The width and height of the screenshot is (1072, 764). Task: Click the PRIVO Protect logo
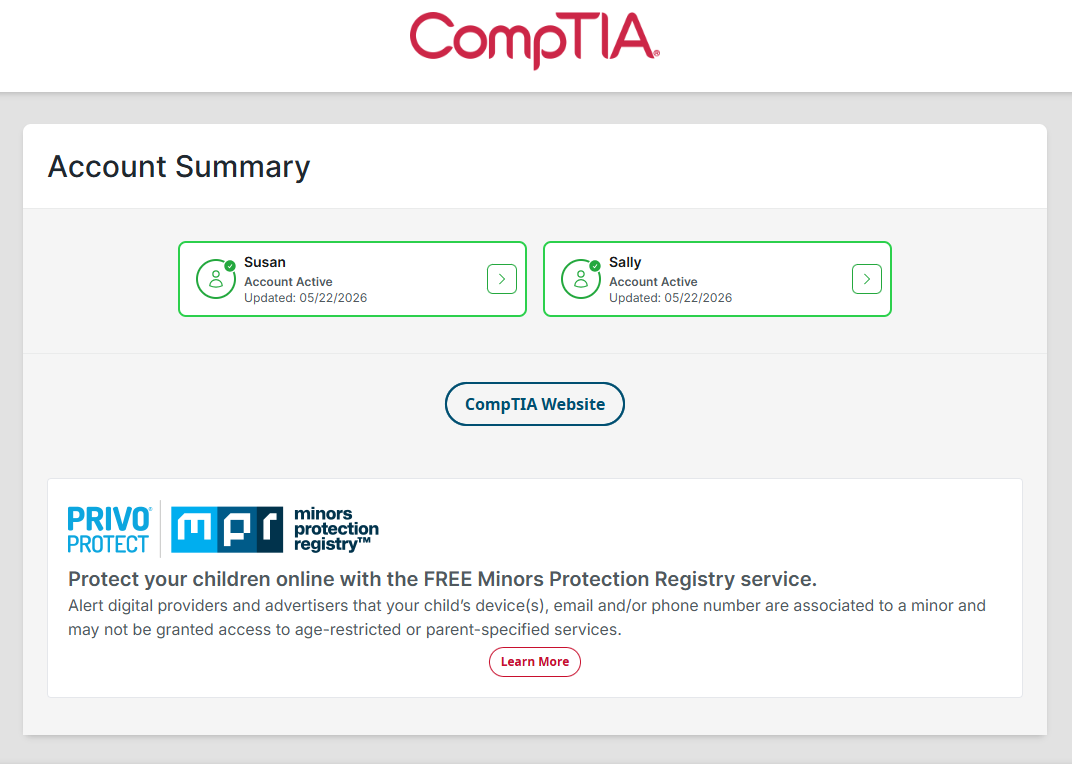click(109, 529)
